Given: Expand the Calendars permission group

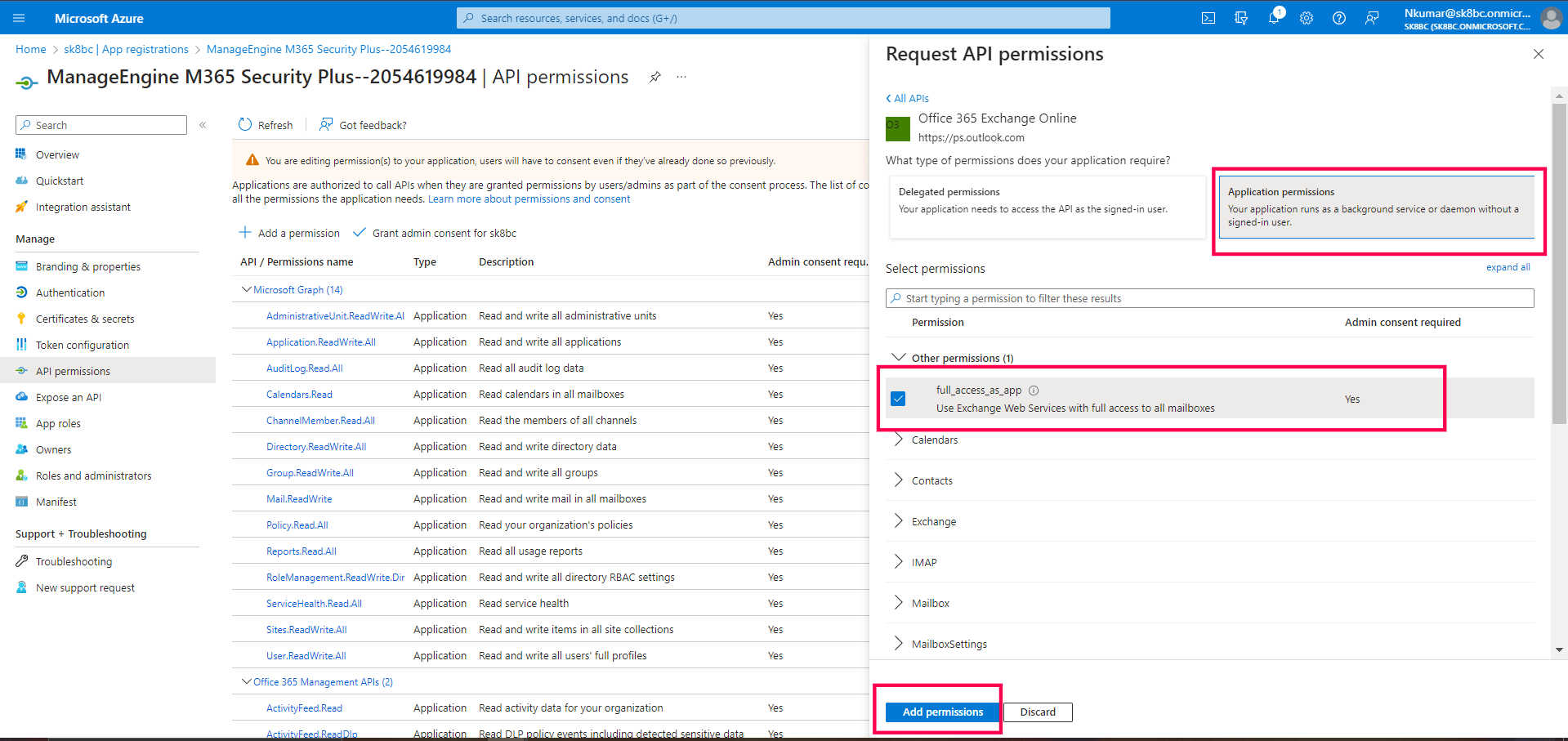Looking at the screenshot, I should (x=898, y=440).
